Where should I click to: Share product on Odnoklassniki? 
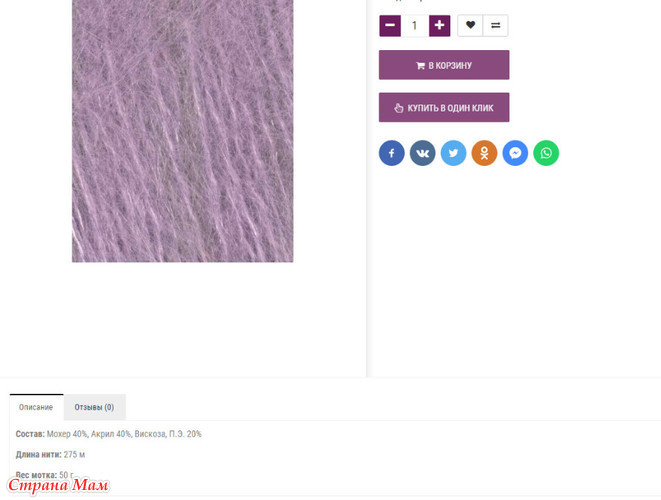(484, 153)
